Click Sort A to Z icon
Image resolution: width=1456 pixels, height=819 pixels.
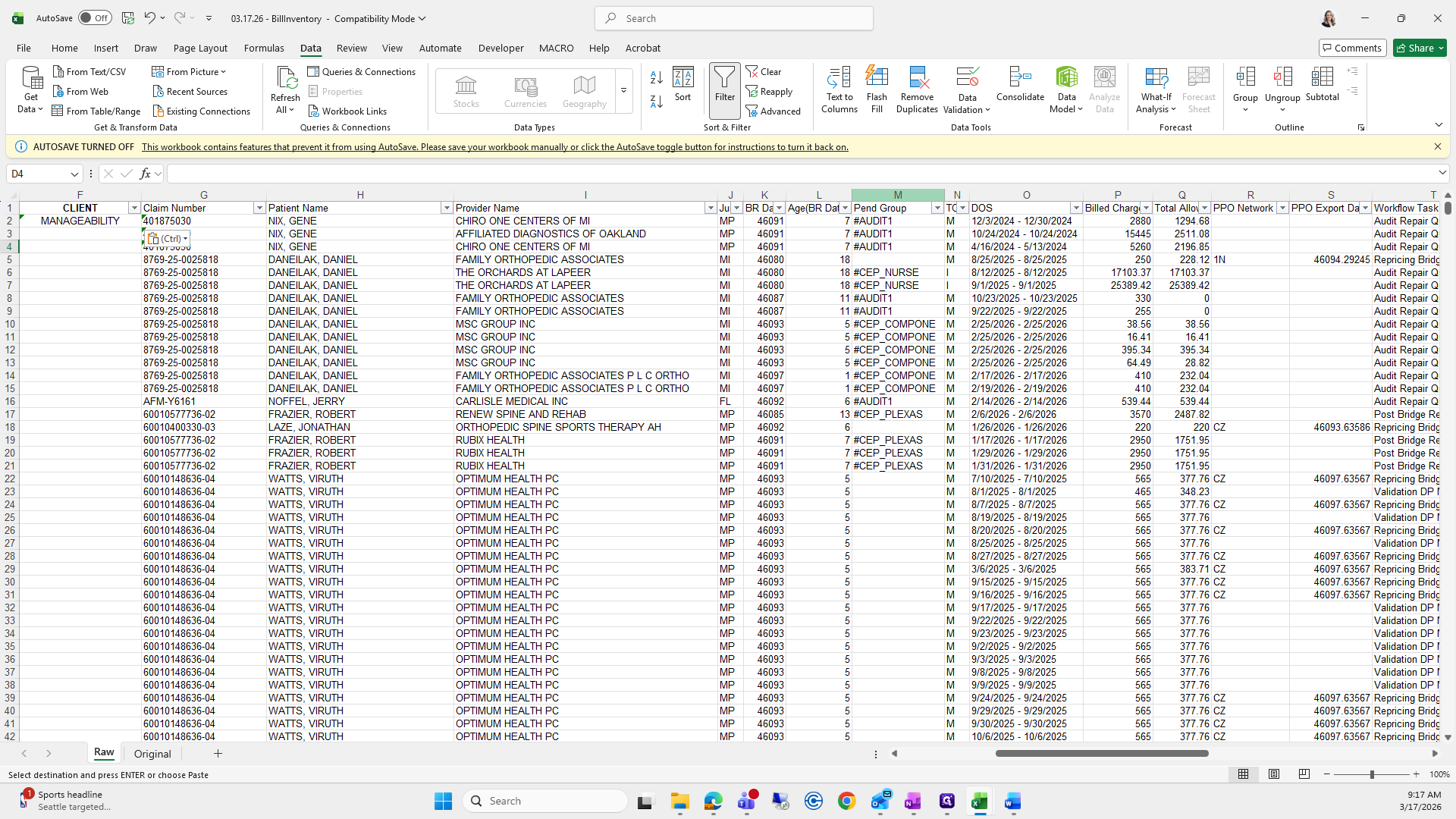[657, 77]
